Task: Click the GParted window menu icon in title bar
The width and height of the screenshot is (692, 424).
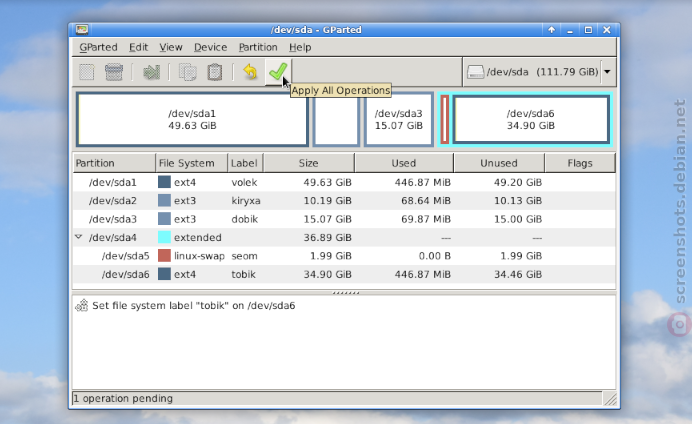Action: pos(82,30)
